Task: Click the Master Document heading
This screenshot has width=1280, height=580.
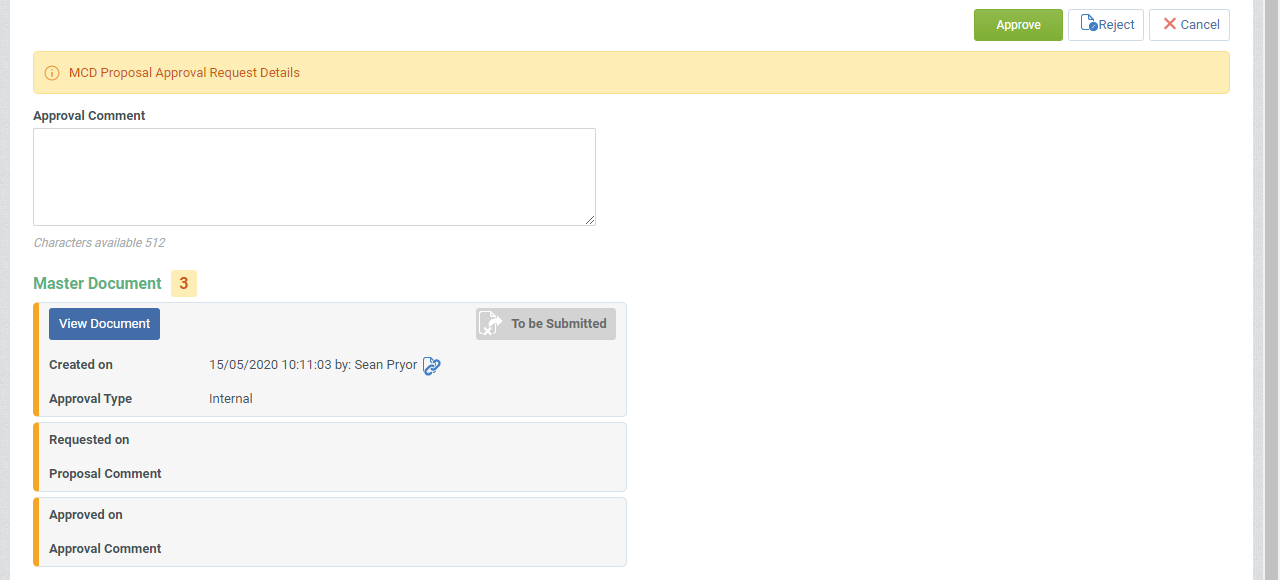Action: point(97,284)
